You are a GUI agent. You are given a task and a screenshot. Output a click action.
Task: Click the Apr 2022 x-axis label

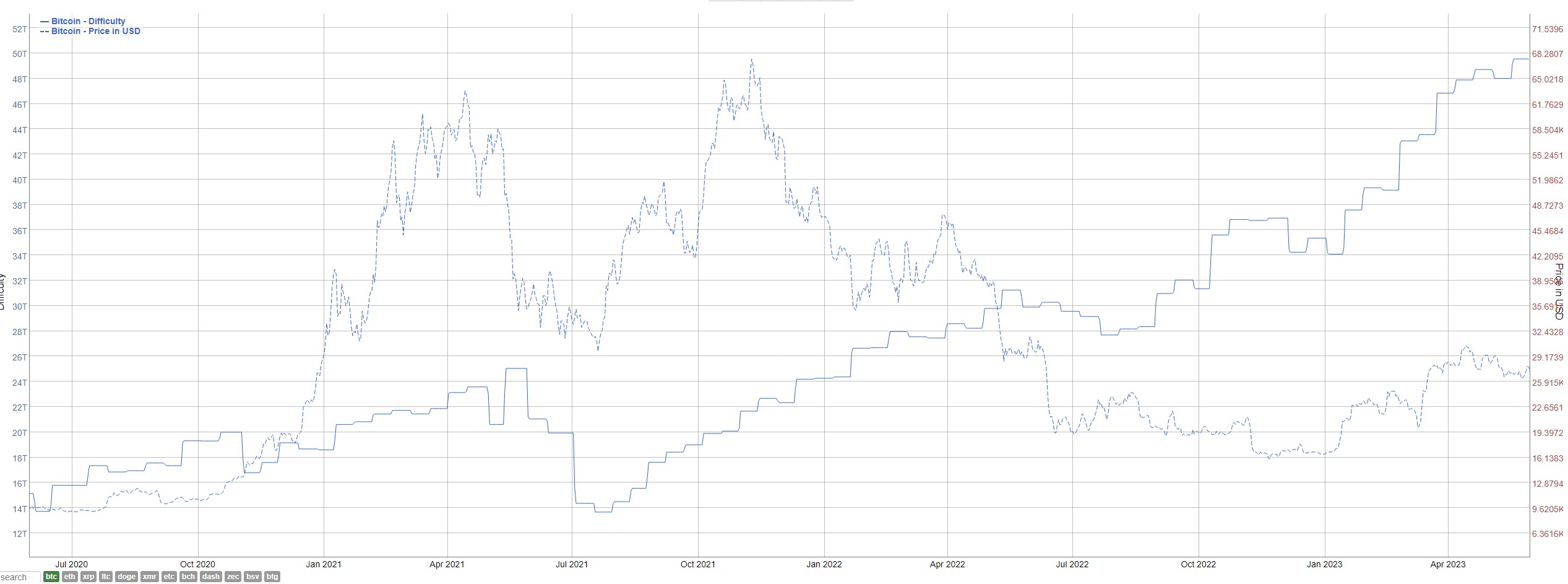click(x=947, y=564)
